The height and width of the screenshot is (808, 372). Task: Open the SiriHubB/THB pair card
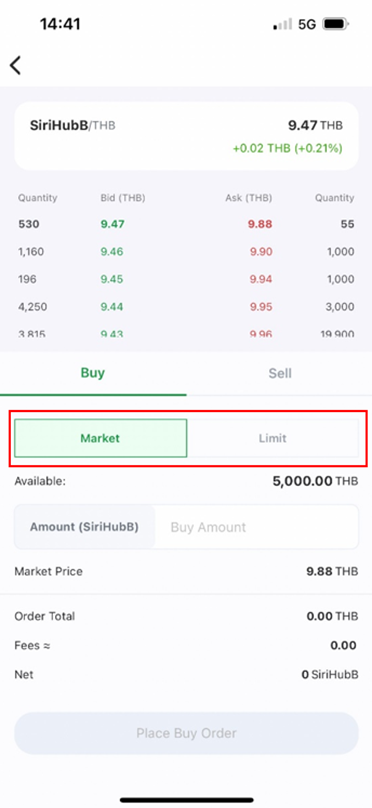[x=186, y=136]
